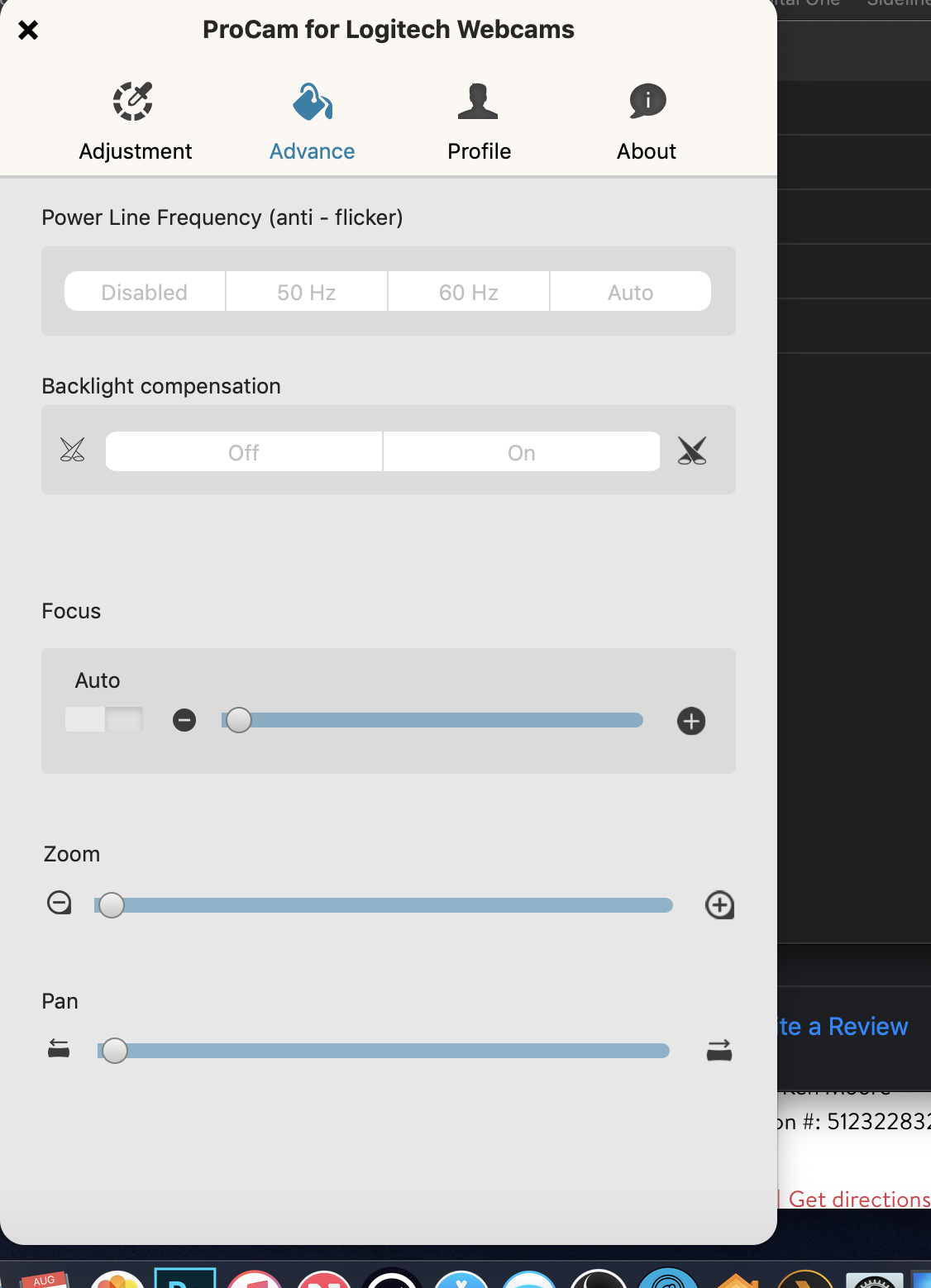Click the Pan slider track
The image size is (931, 1288).
pos(384,1051)
